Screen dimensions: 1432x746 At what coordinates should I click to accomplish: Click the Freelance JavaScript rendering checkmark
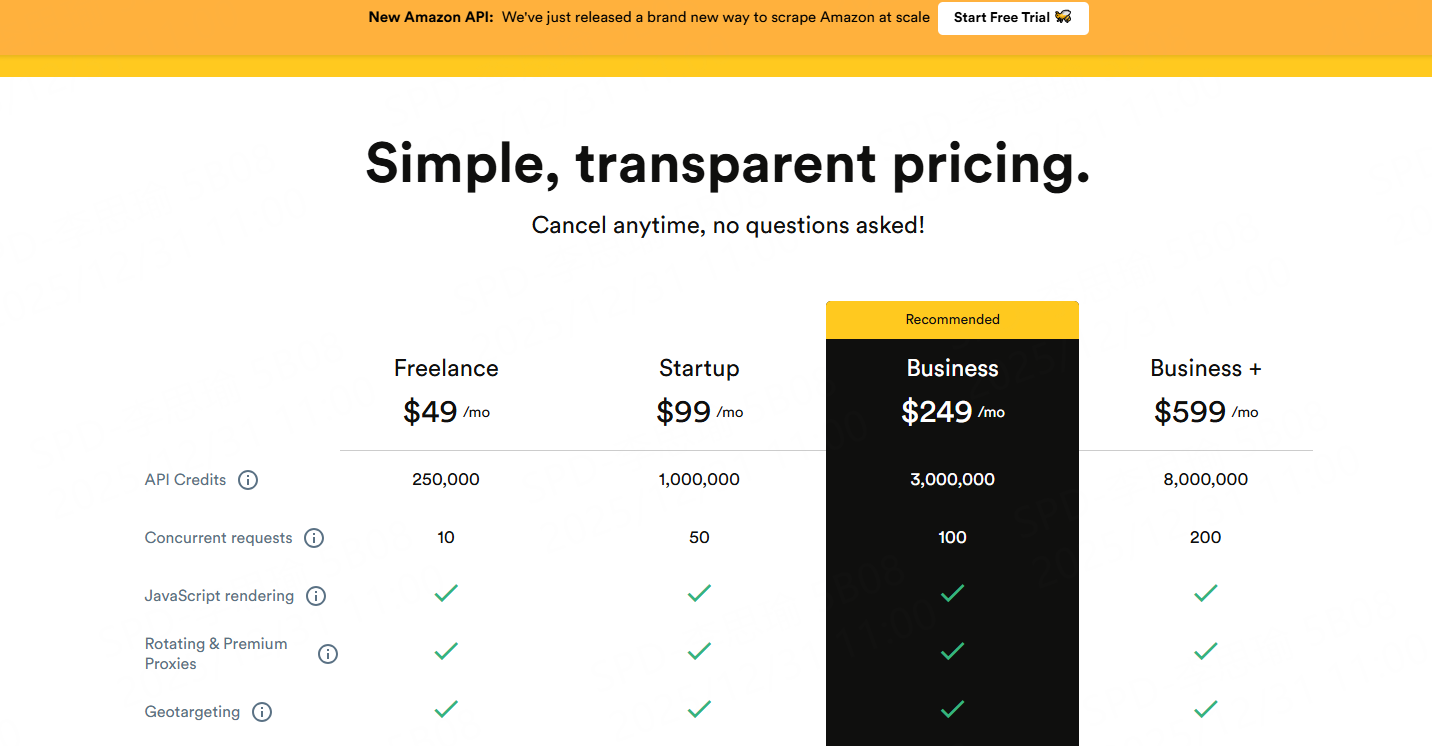point(446,593)
